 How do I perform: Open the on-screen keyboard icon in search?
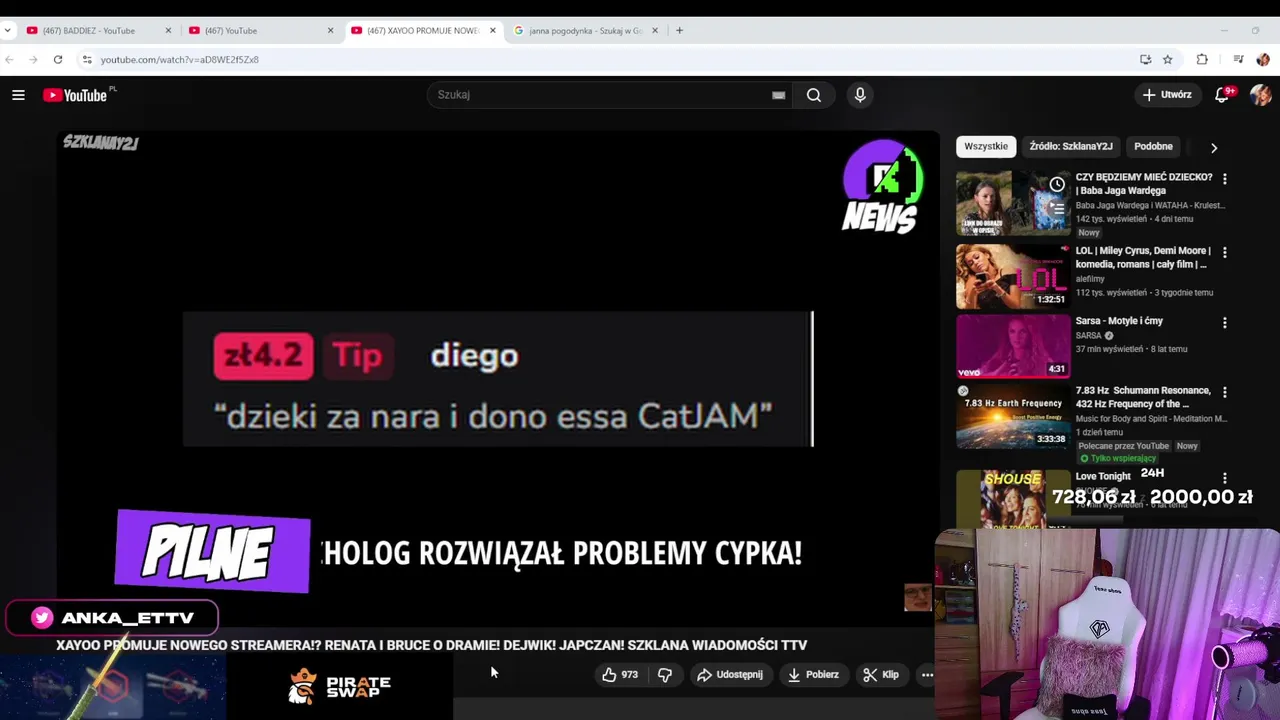coord(778,95)
